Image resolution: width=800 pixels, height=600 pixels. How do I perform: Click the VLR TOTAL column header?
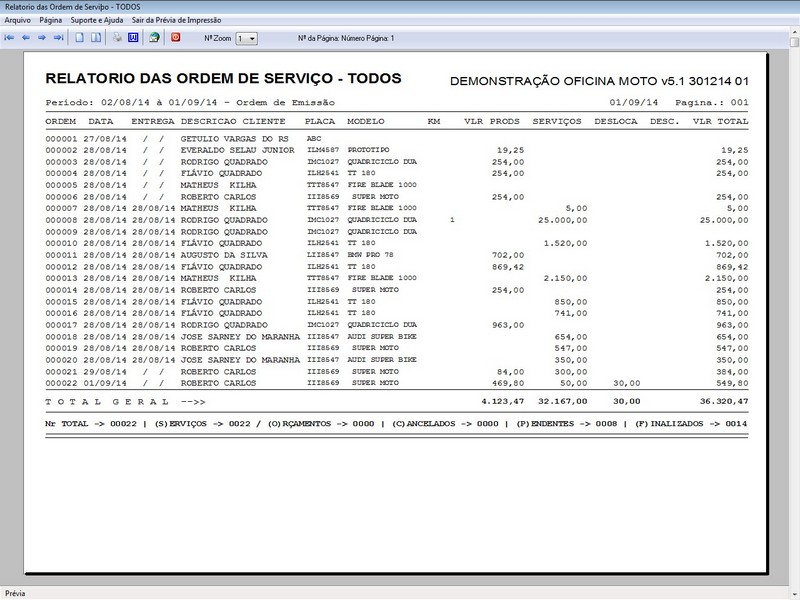point(720,121)
